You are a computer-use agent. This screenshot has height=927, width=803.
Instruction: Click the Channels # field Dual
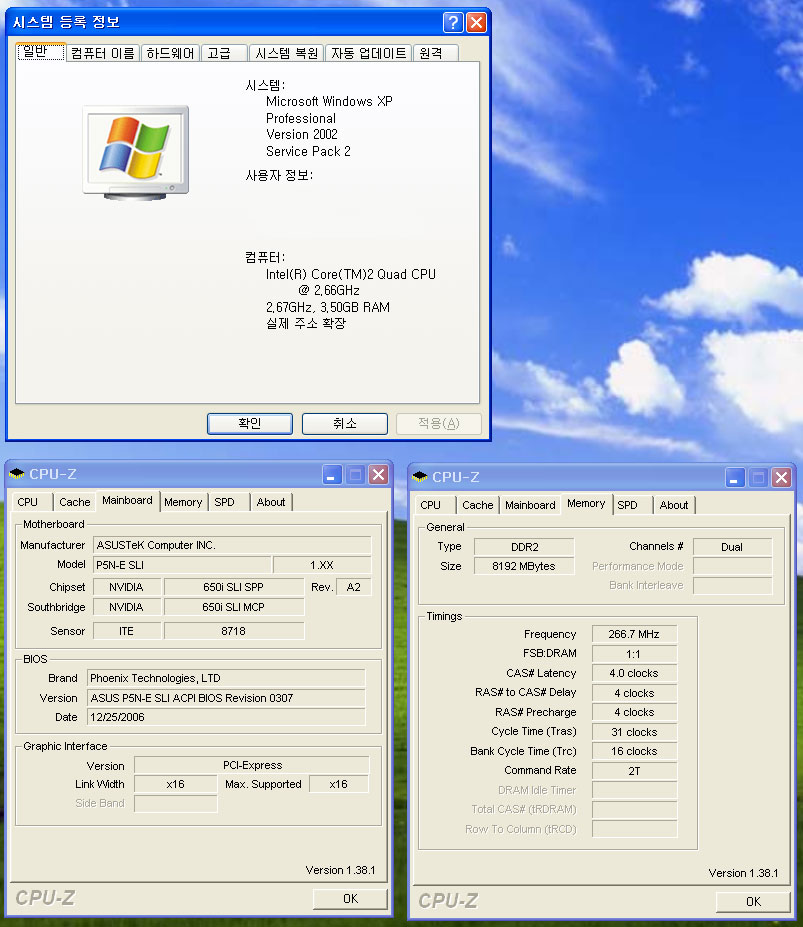[x=732, y=547]
